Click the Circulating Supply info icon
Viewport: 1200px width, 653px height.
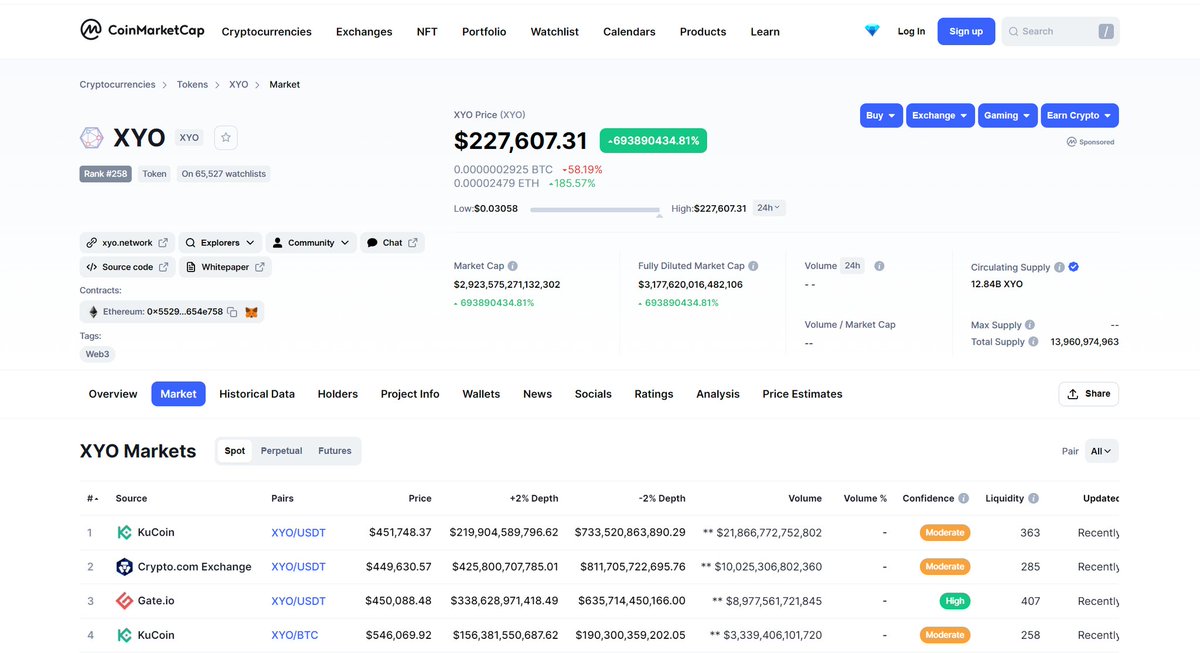point(1059,267)
